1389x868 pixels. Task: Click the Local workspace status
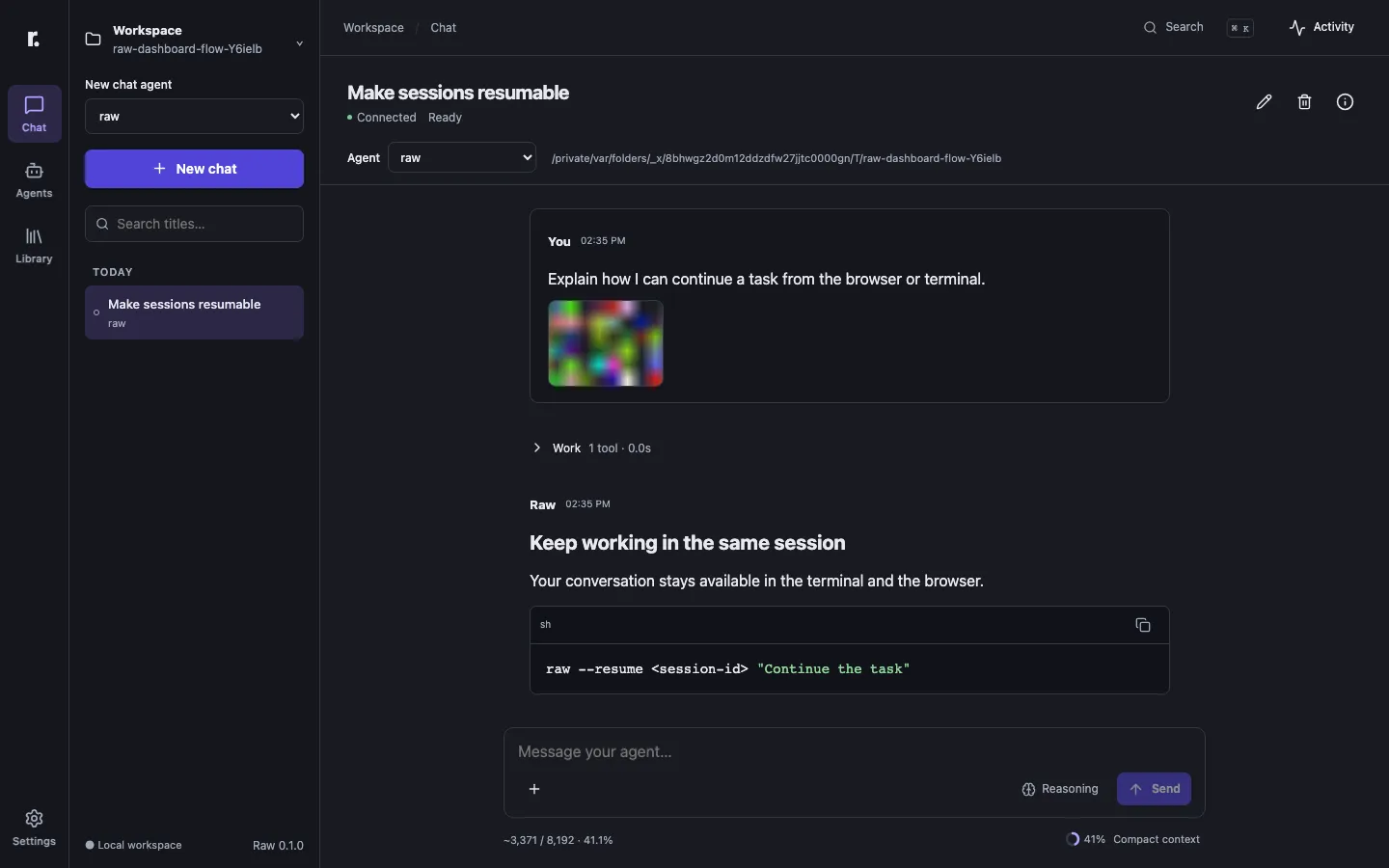point(134,846)
